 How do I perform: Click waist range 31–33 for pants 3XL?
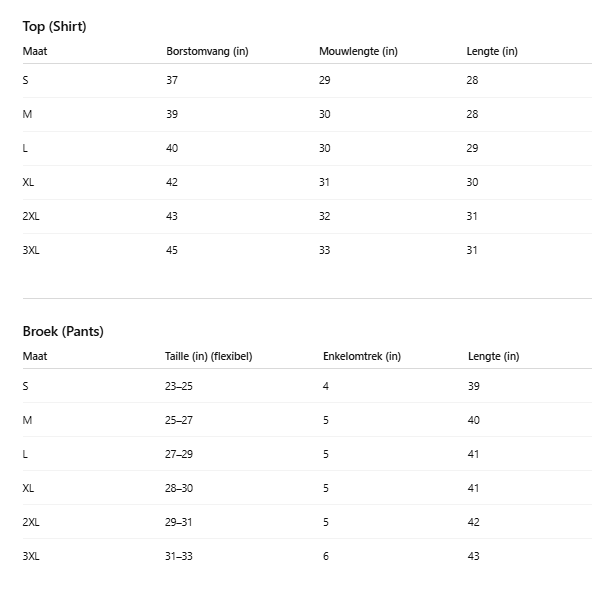click(x=179, y=556)
